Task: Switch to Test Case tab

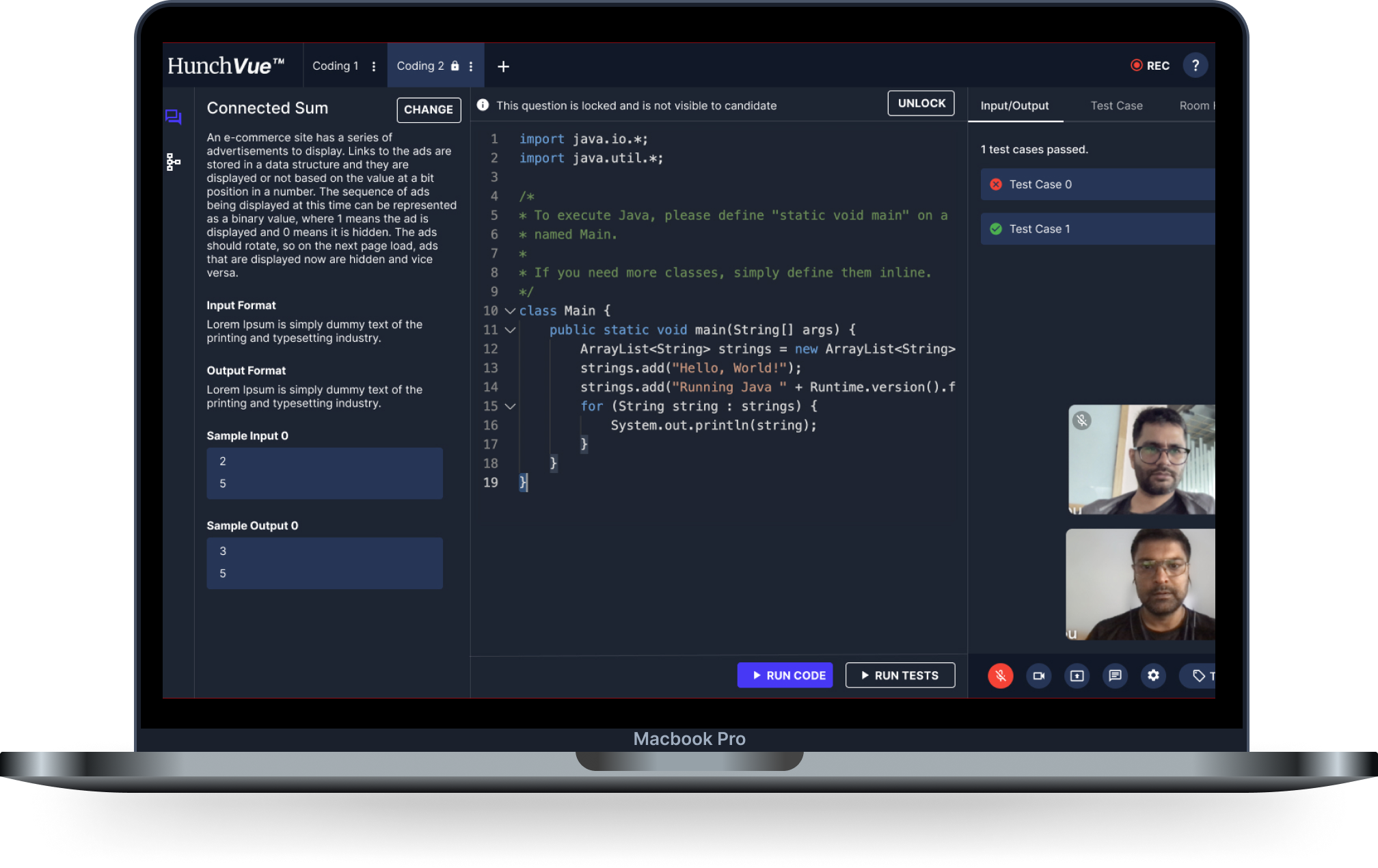Action: (x=1116, y=105)
